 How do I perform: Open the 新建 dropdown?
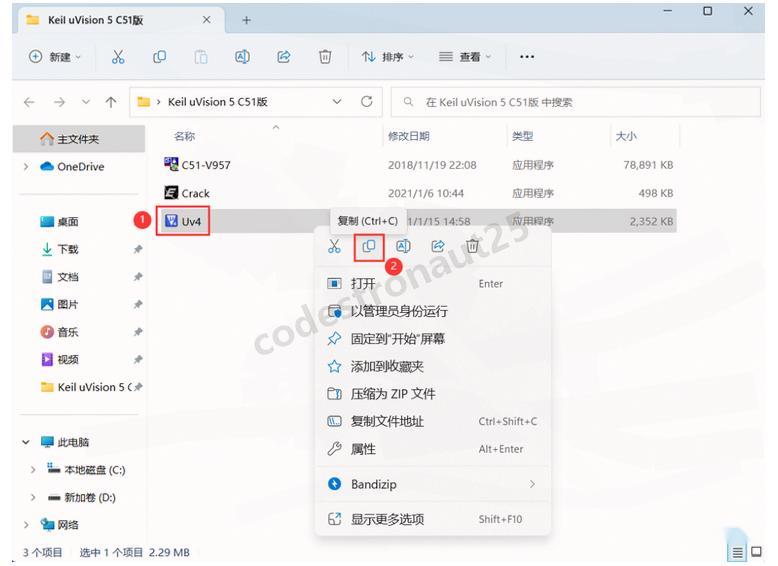tap(55, 57)
